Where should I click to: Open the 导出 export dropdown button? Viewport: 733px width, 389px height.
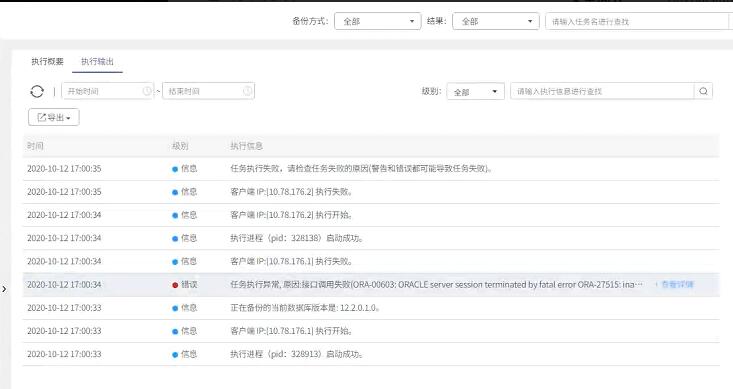click(54, 117)
